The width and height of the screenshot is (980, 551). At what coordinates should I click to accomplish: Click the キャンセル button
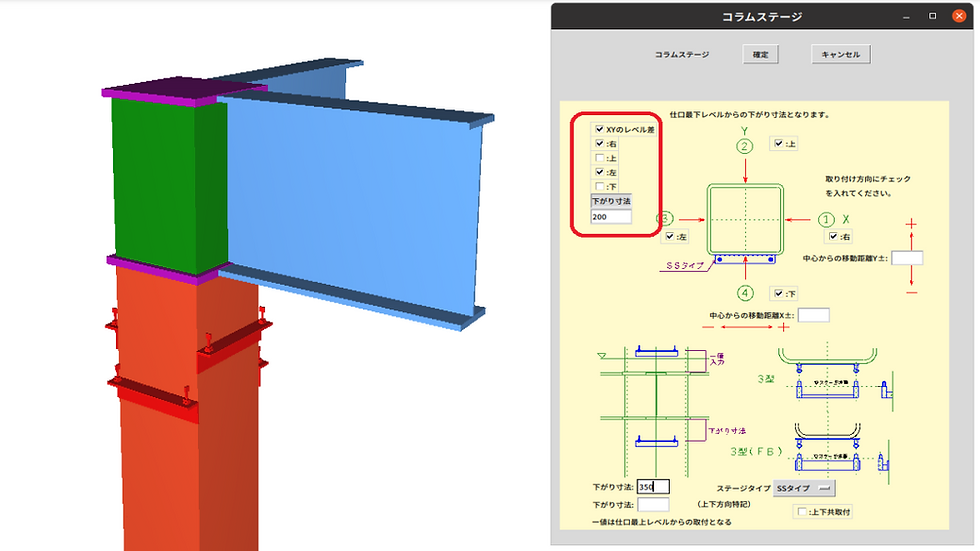coord(840,54)
